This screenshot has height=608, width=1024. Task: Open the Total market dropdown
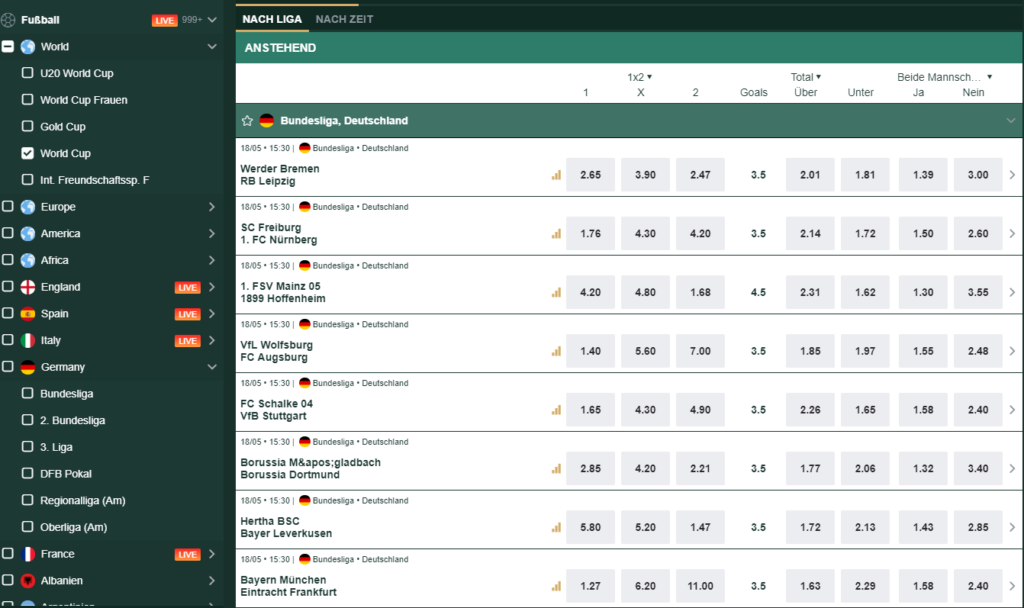[806, 77]
